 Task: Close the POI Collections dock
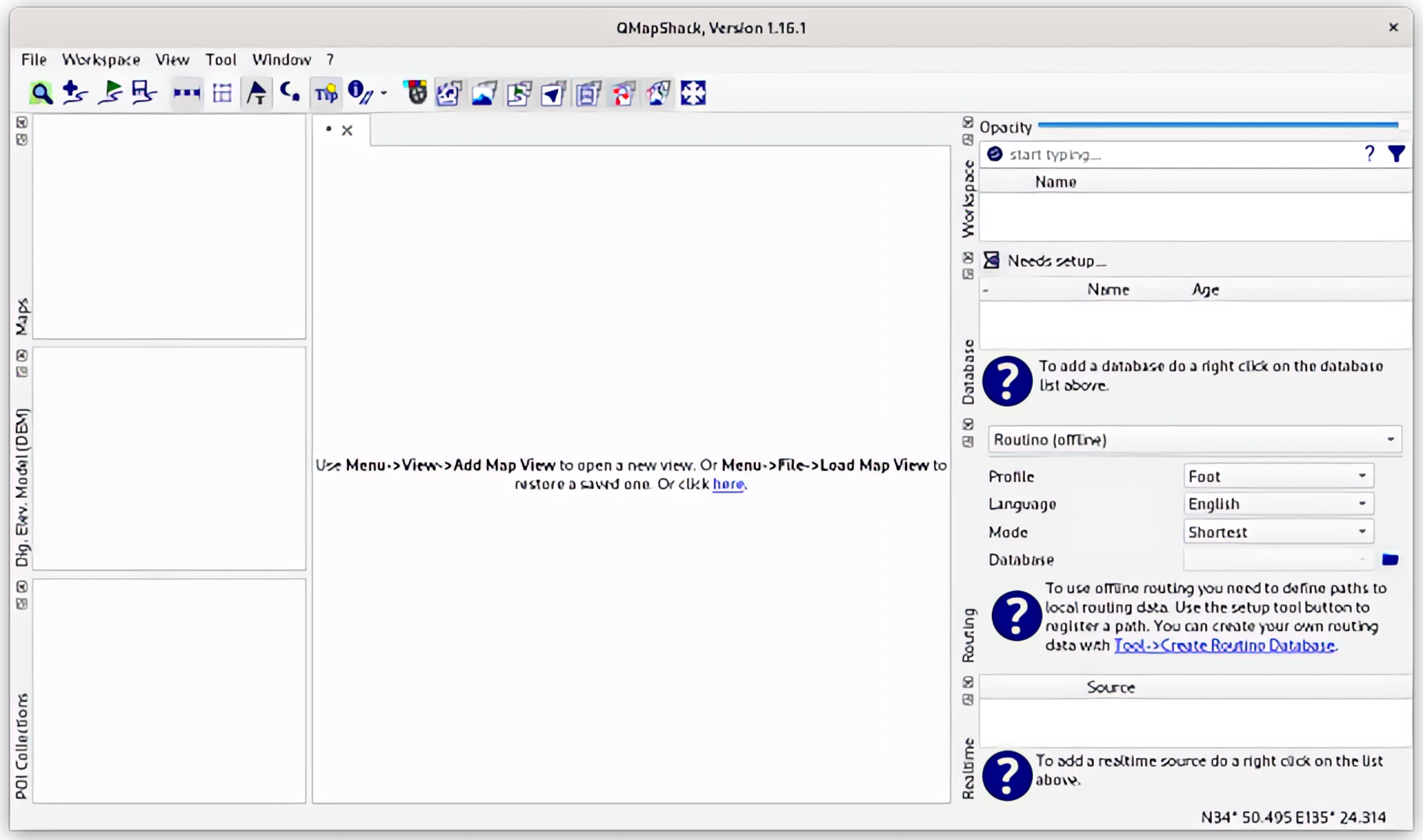coord(22,587)
